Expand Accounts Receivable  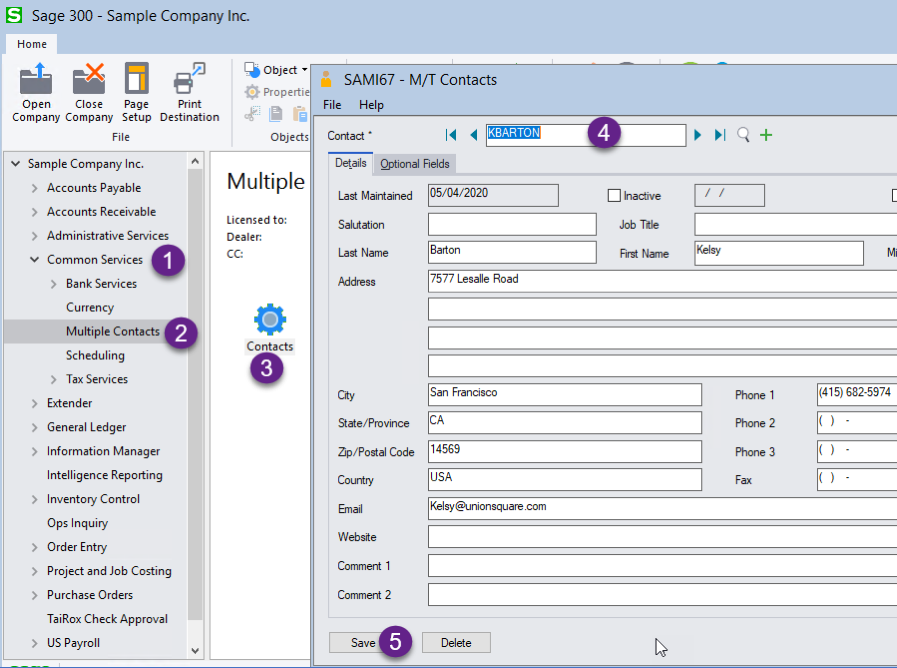pos(34,212)
